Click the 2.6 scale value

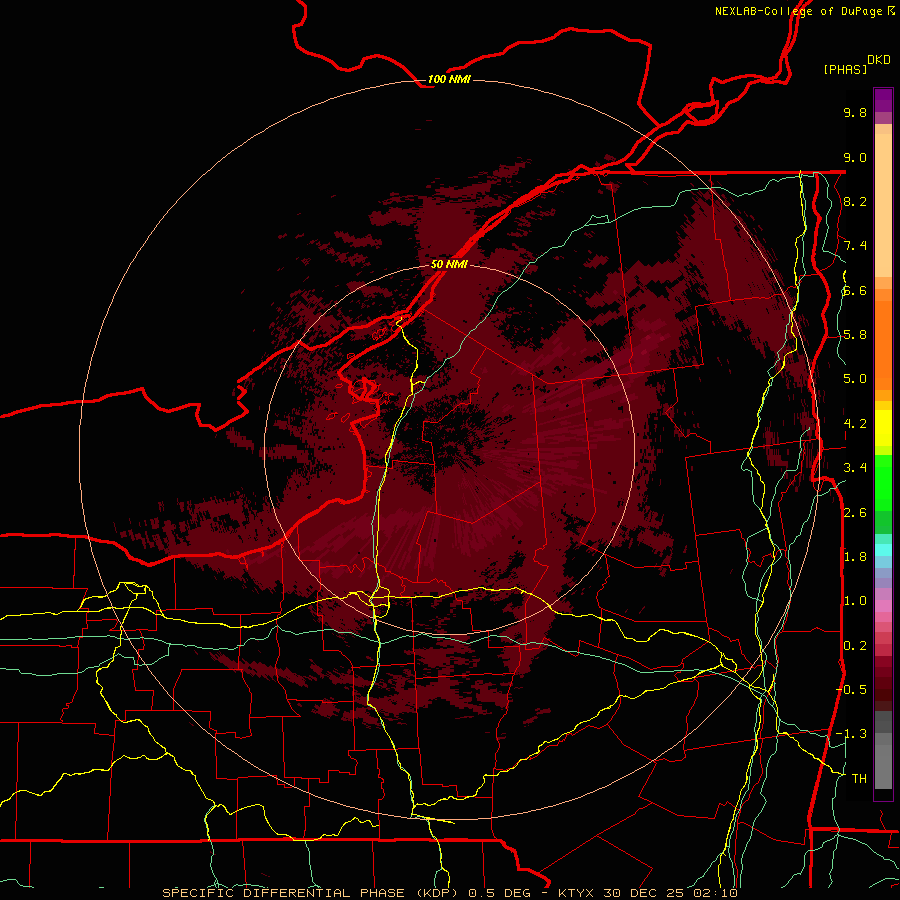(x=855, y=513)
